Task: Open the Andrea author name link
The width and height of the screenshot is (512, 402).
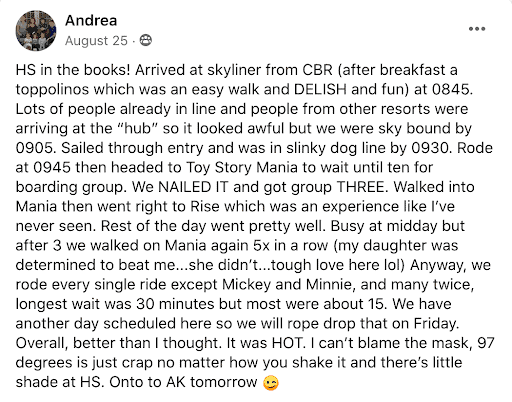Action: tap(91, 21)
